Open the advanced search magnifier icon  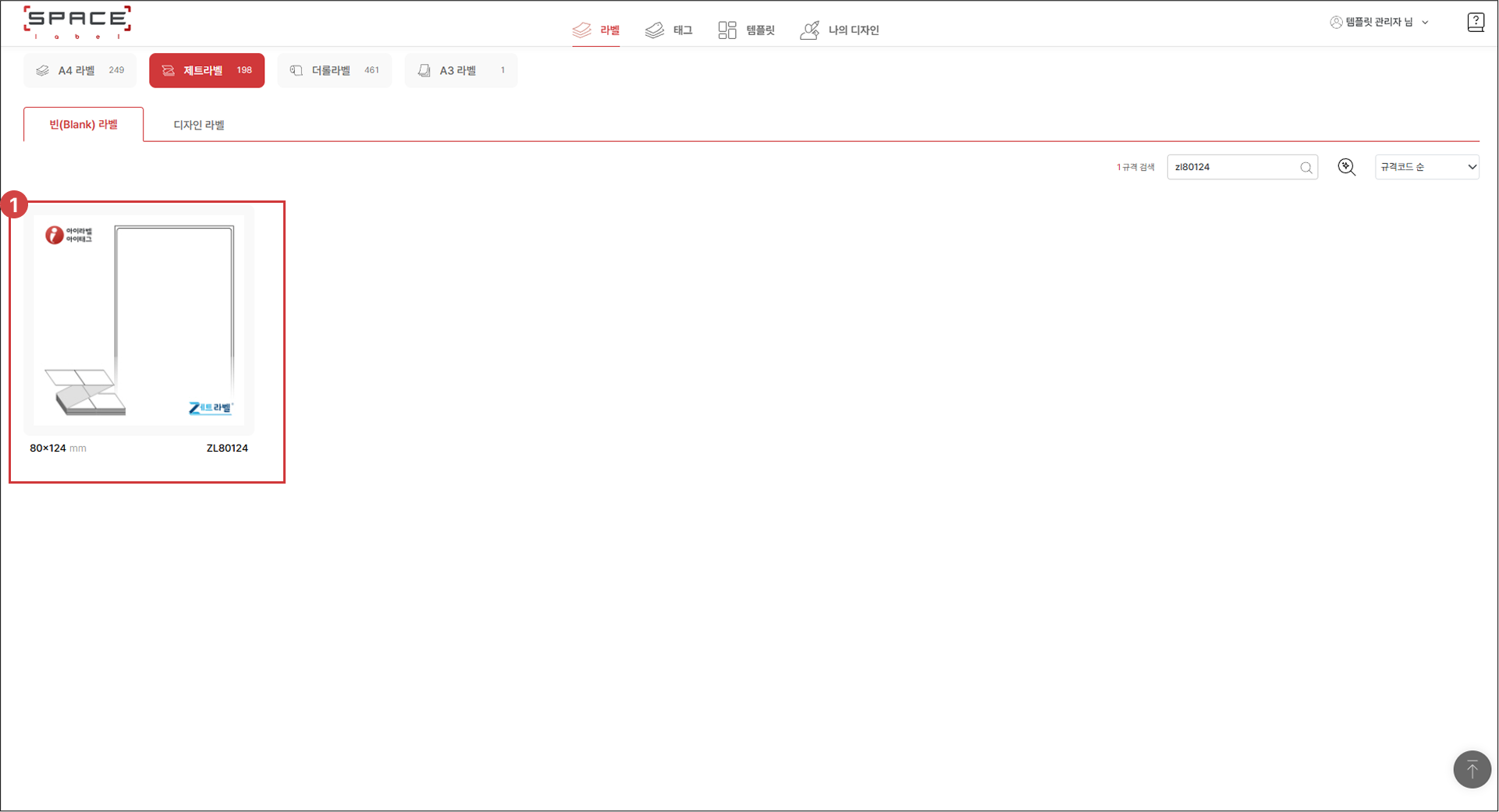click(1346, 167)
